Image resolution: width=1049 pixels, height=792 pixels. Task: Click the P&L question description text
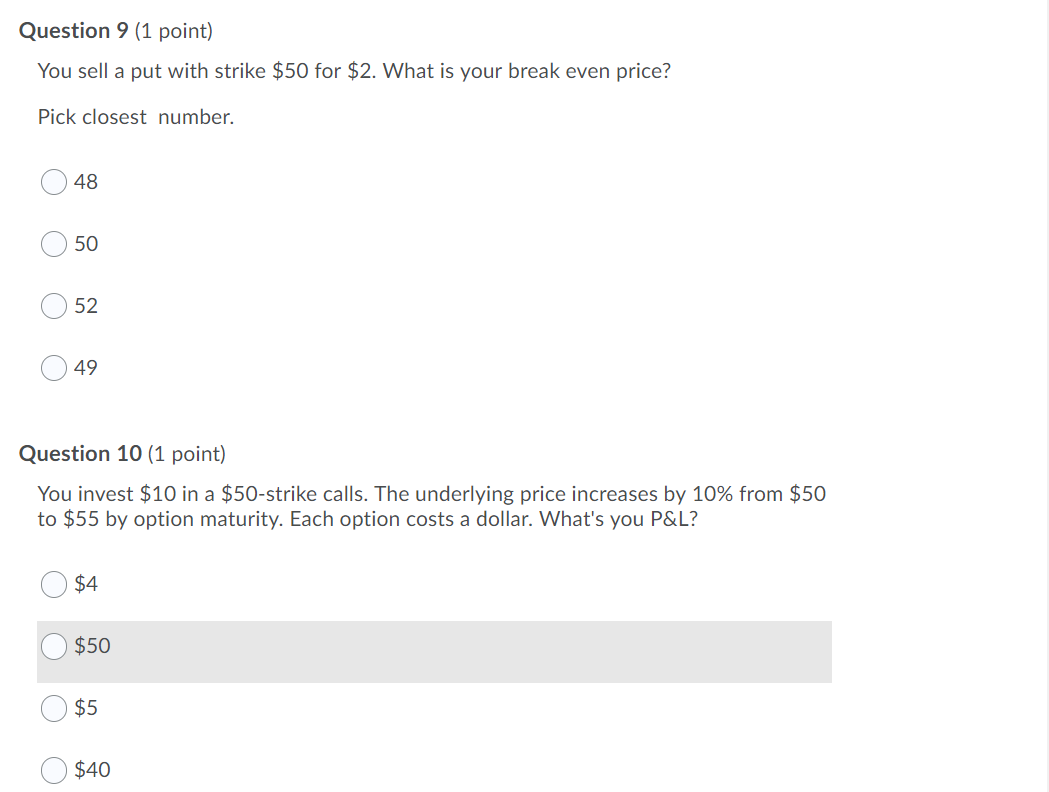pyautogui.click(x=430, y=506)
